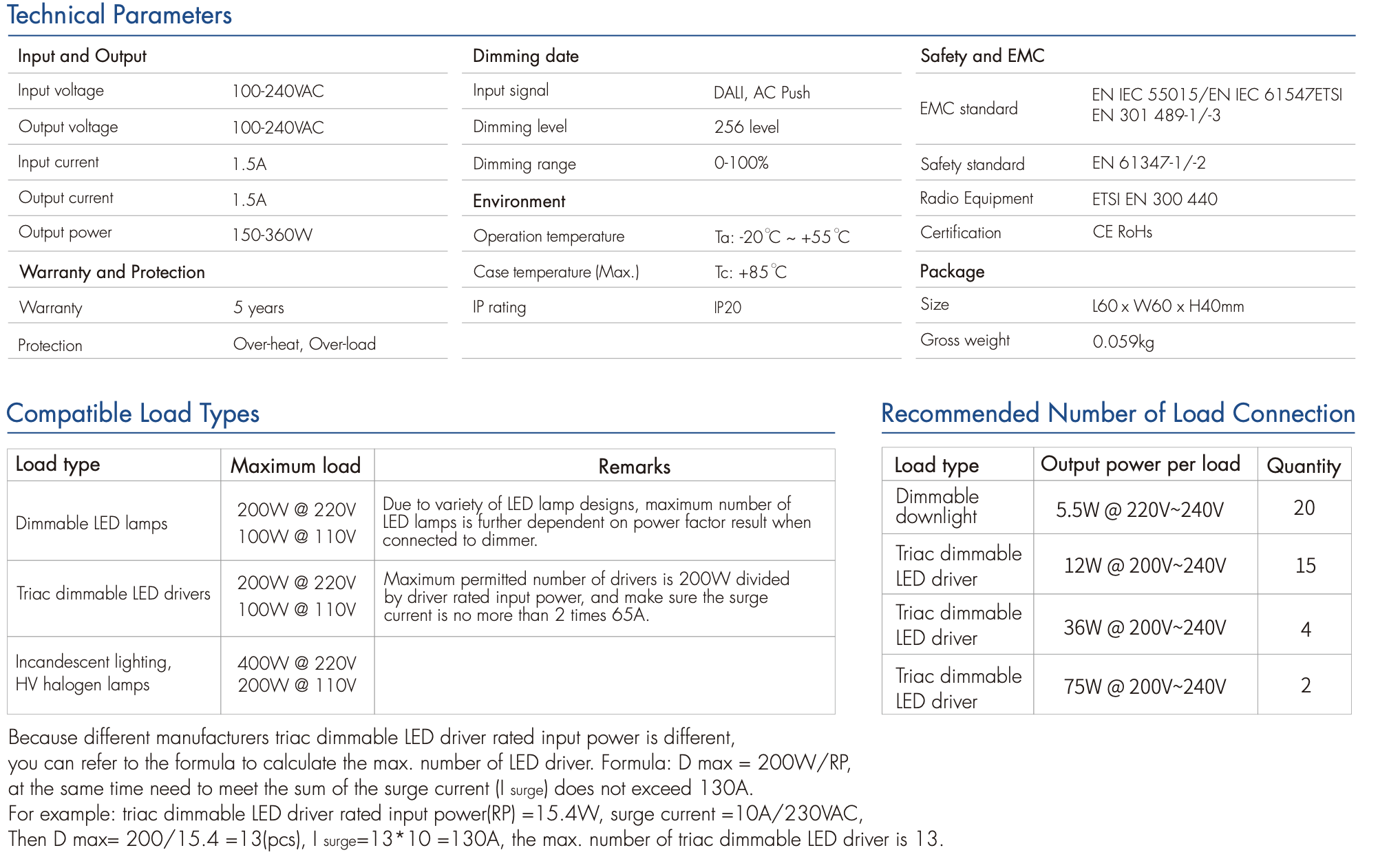1400x859 pixels.
Task: Click the Recommended Number of Load Connection heading
Action: (x=1118, y=414)
